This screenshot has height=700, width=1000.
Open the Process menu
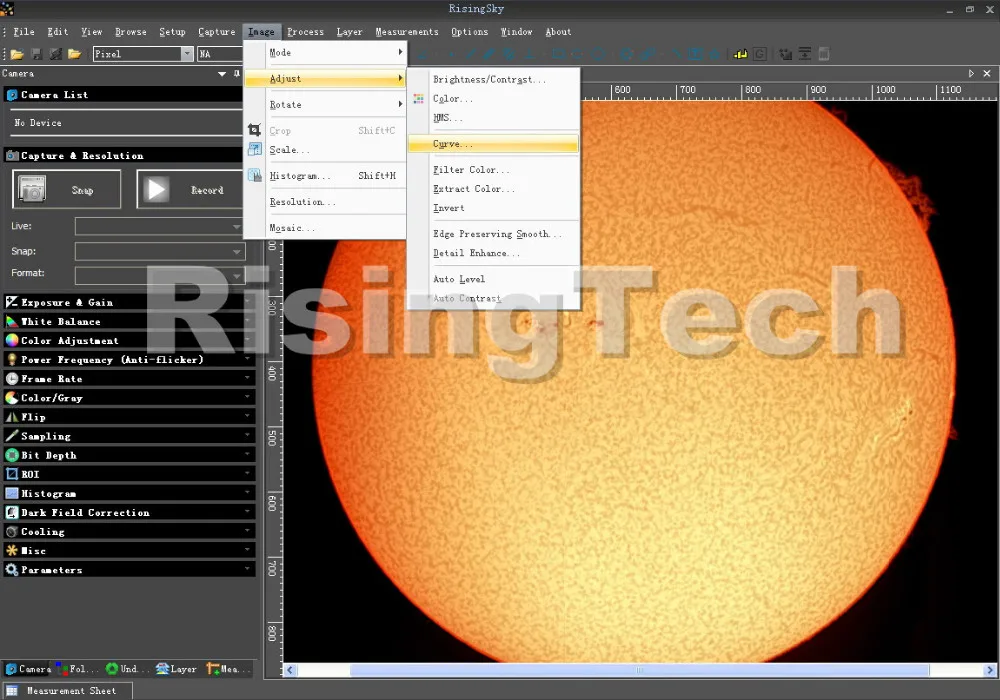coord(305,32)
